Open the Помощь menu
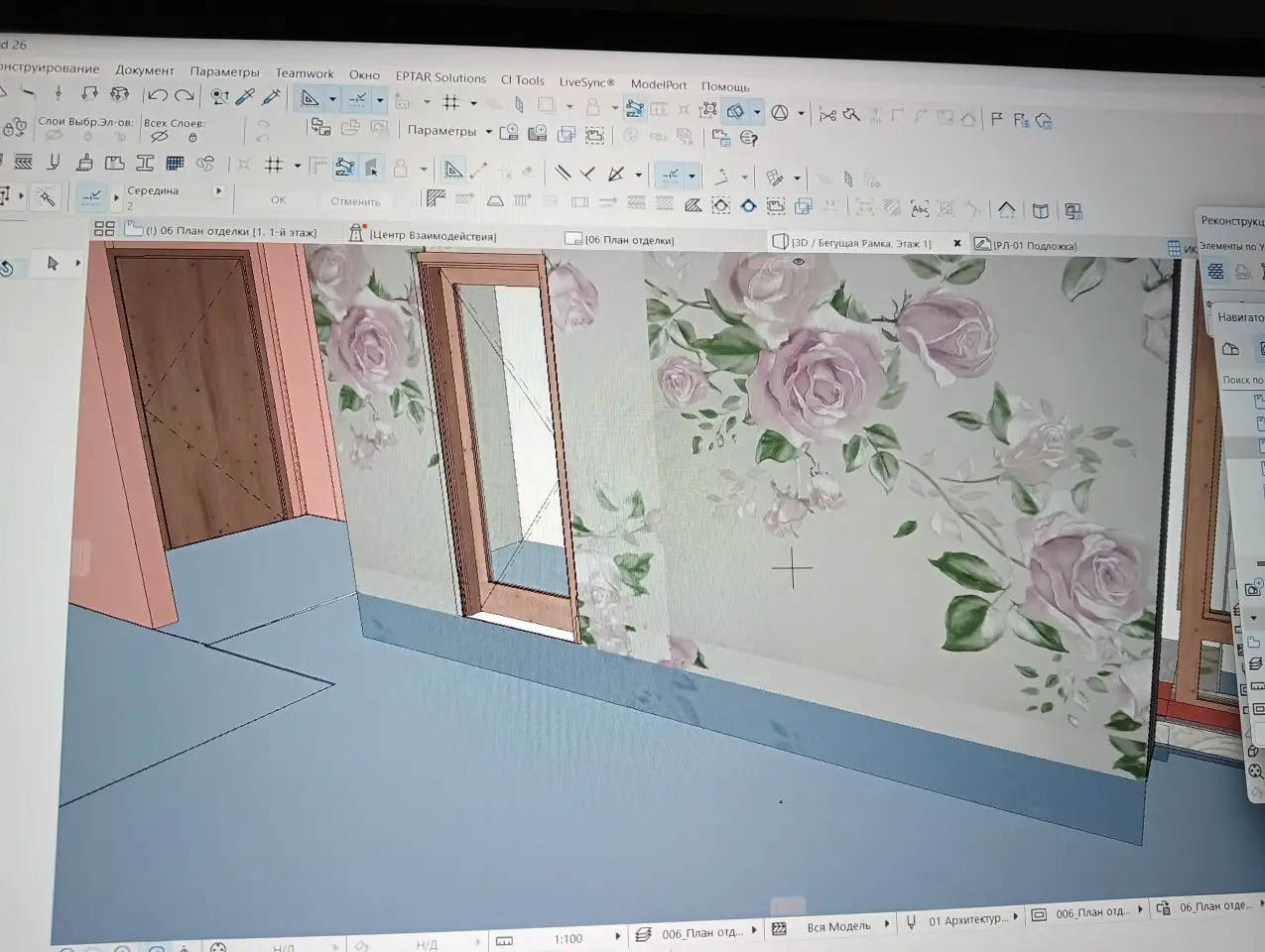This screenshot has height=952, width=1265. coord(725,87)
